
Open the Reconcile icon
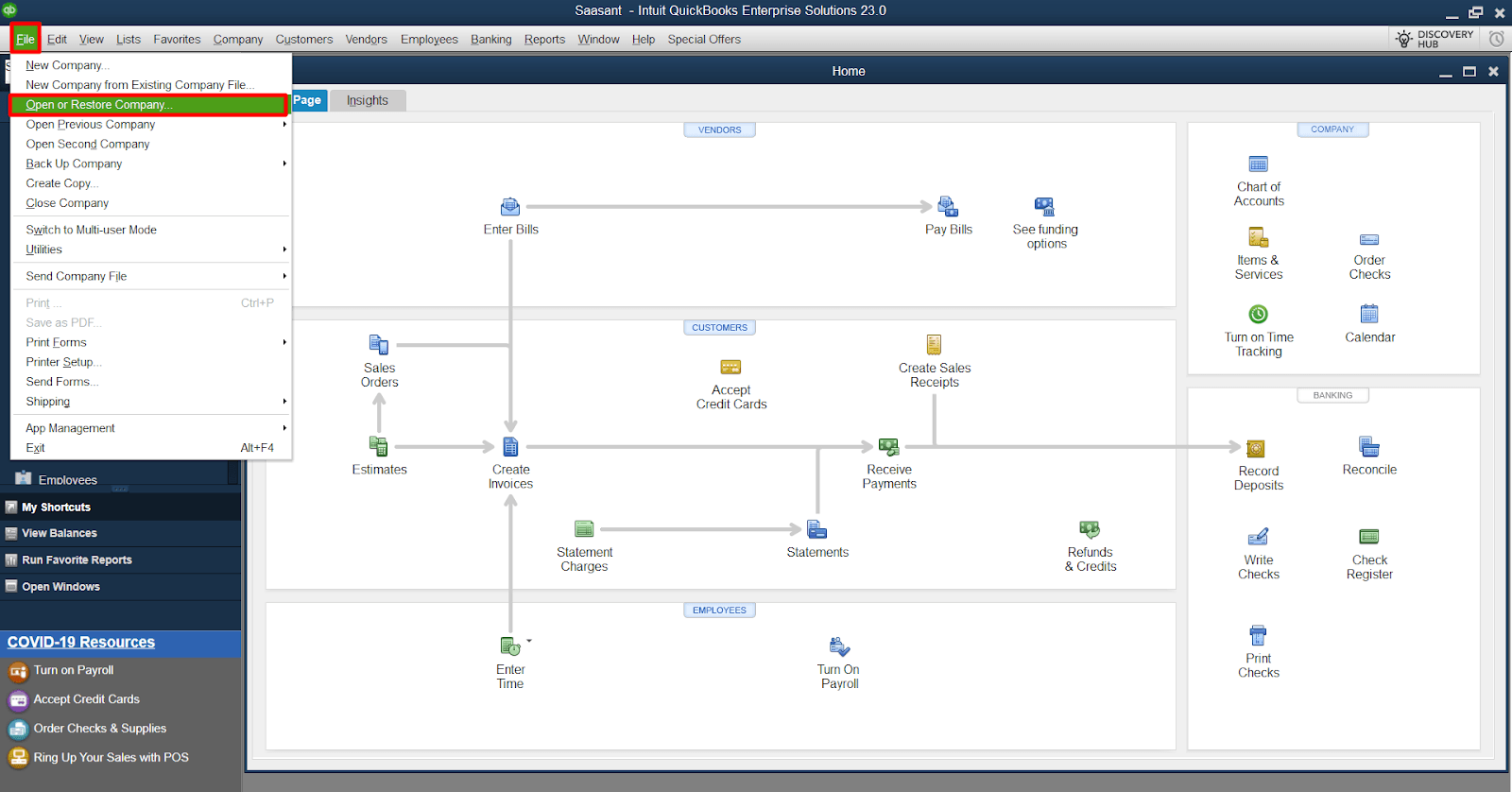1369,446
